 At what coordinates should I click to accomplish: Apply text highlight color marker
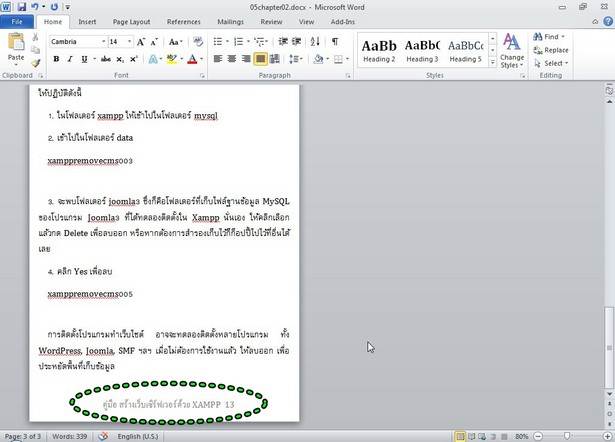click(171, 59)
